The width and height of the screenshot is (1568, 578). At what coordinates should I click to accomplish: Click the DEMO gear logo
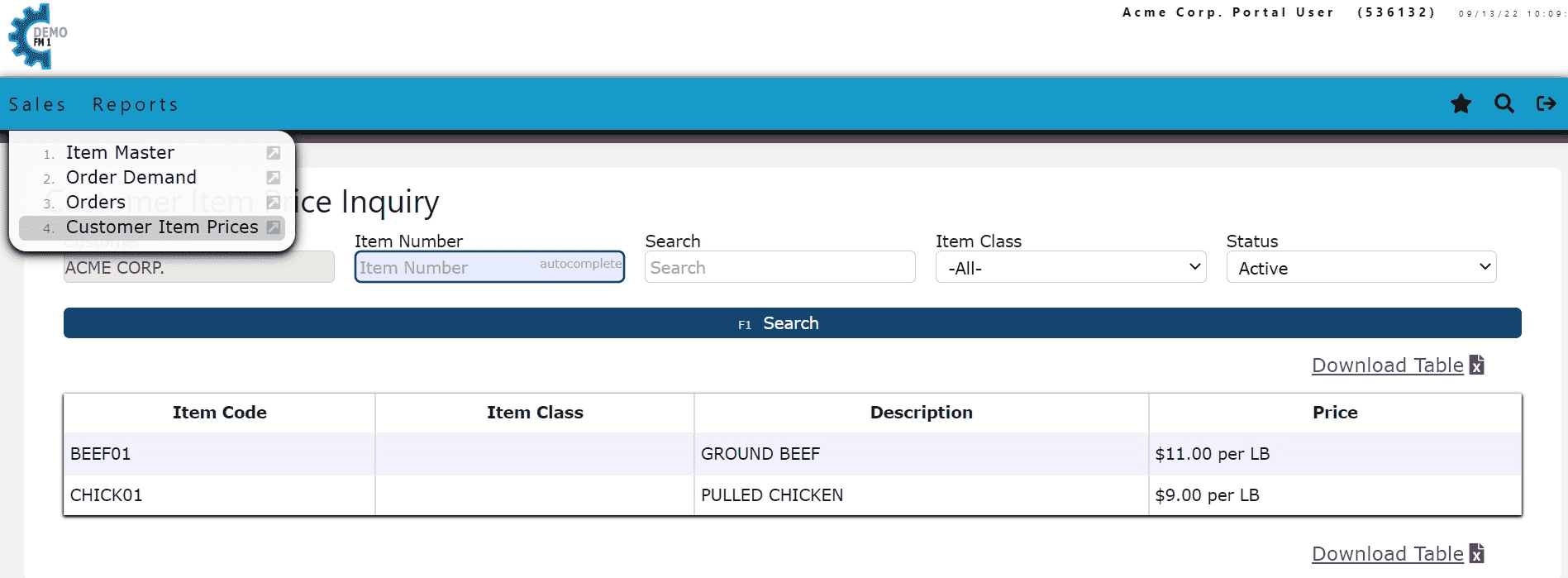coord(37,36)
